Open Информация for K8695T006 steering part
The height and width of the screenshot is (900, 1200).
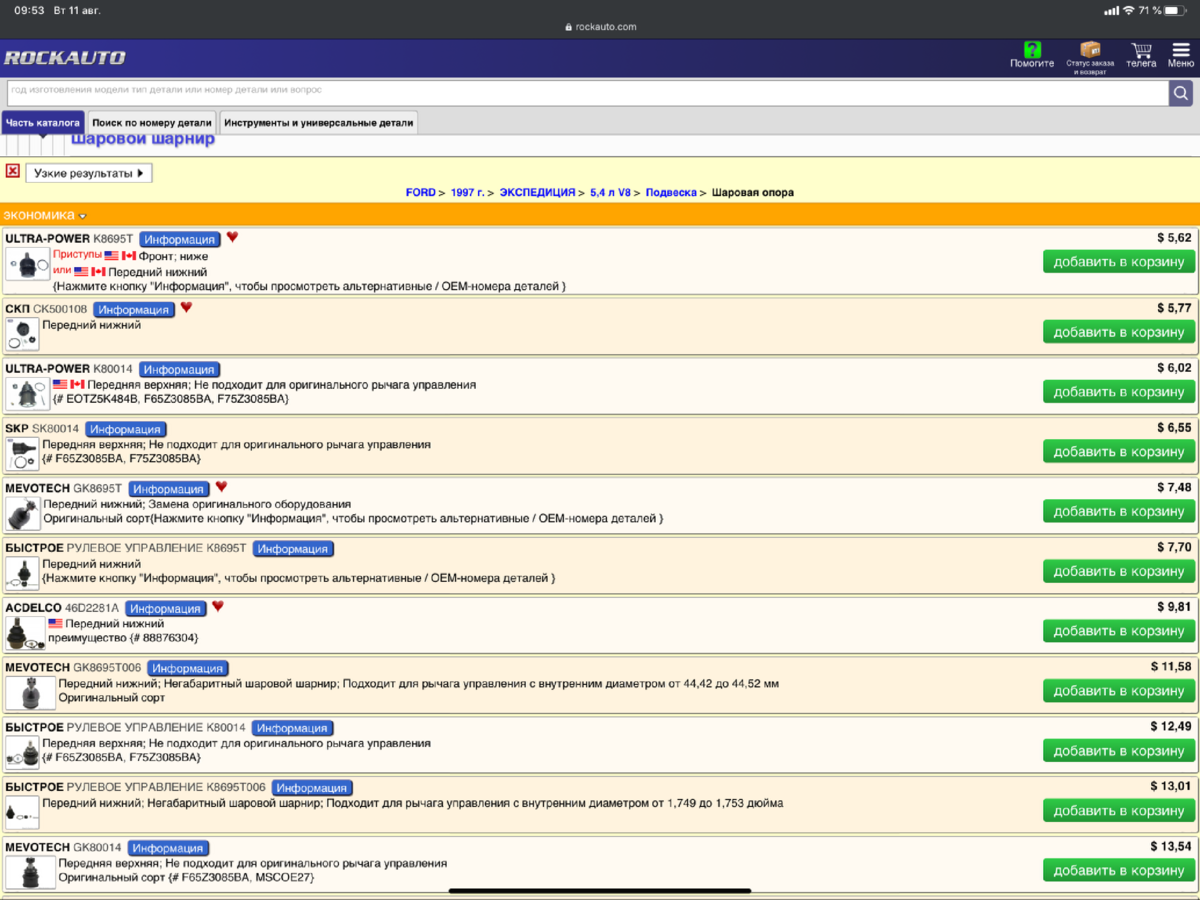312,788
